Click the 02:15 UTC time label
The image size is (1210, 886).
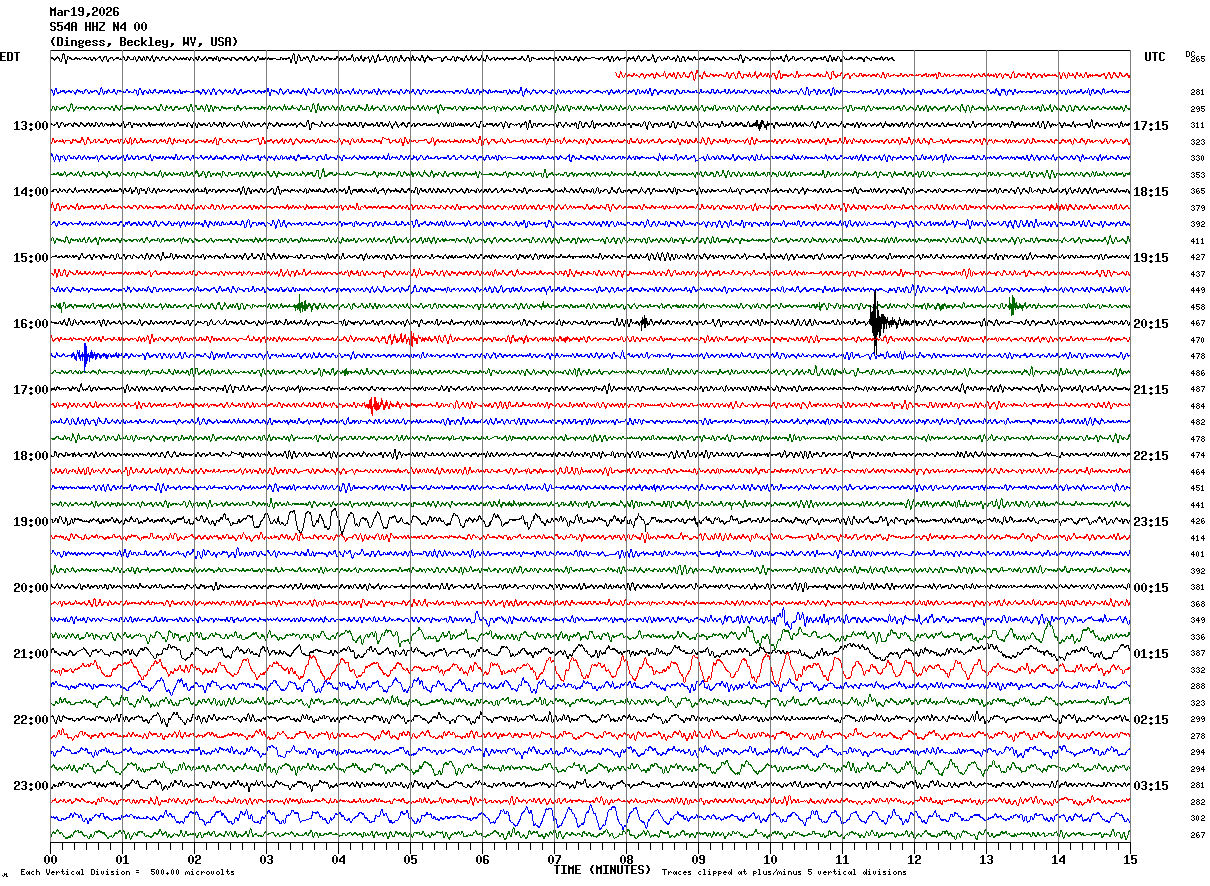pyautogui.click(x=1151, y=719)
